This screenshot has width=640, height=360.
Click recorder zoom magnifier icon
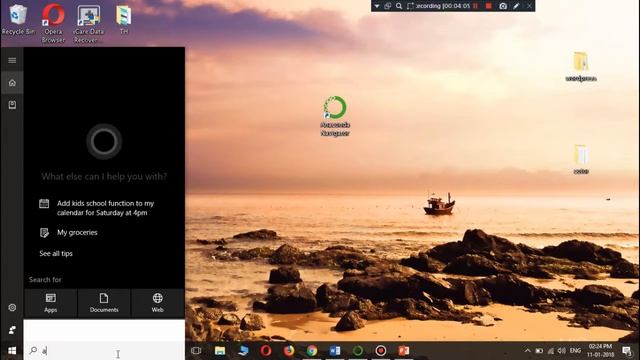399,6
